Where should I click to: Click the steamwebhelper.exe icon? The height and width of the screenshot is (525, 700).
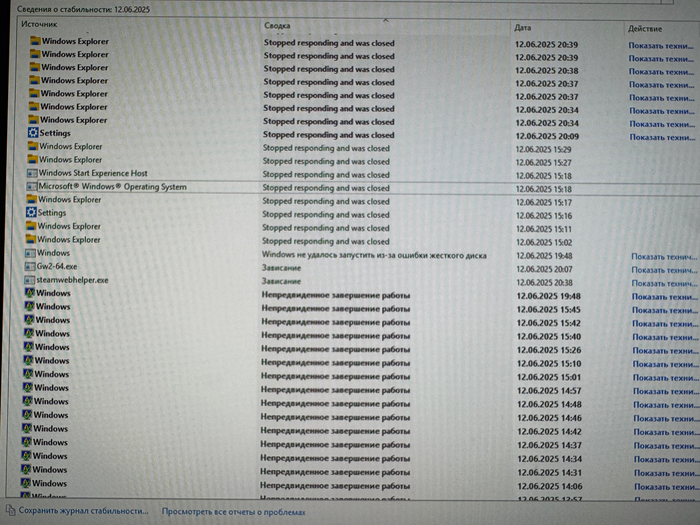coord(29,281)
